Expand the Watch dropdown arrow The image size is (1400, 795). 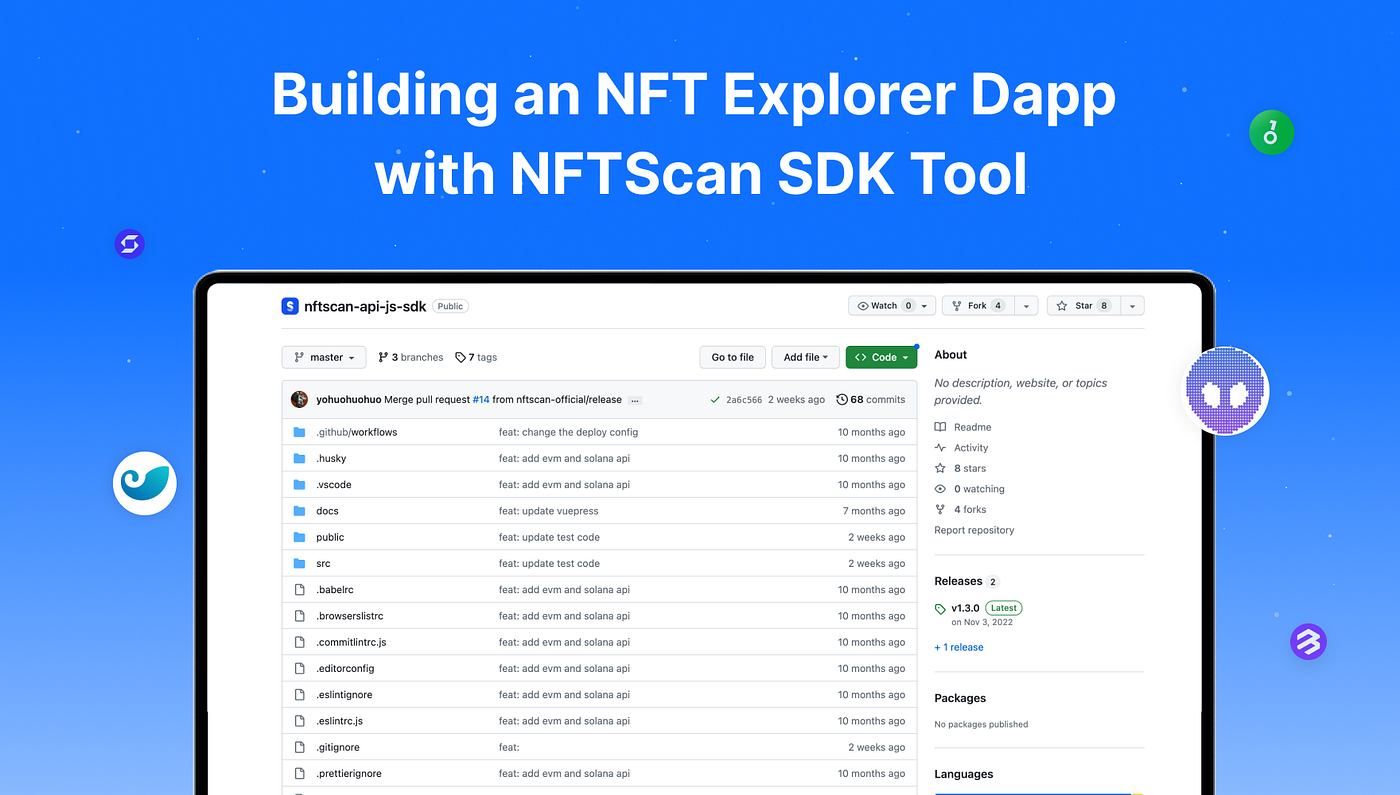pyautogui.click(x=925, y=306)
